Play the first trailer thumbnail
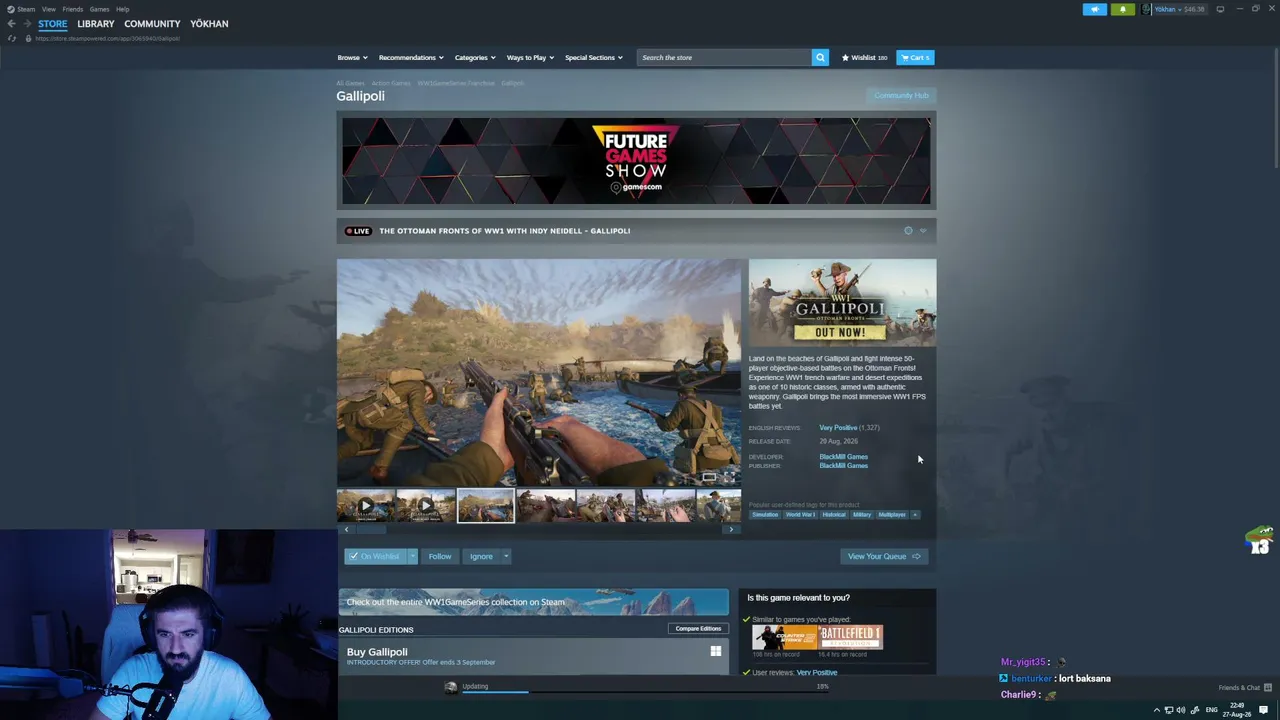The height and width of the screenshot is (720, 1280). (365, 506)
